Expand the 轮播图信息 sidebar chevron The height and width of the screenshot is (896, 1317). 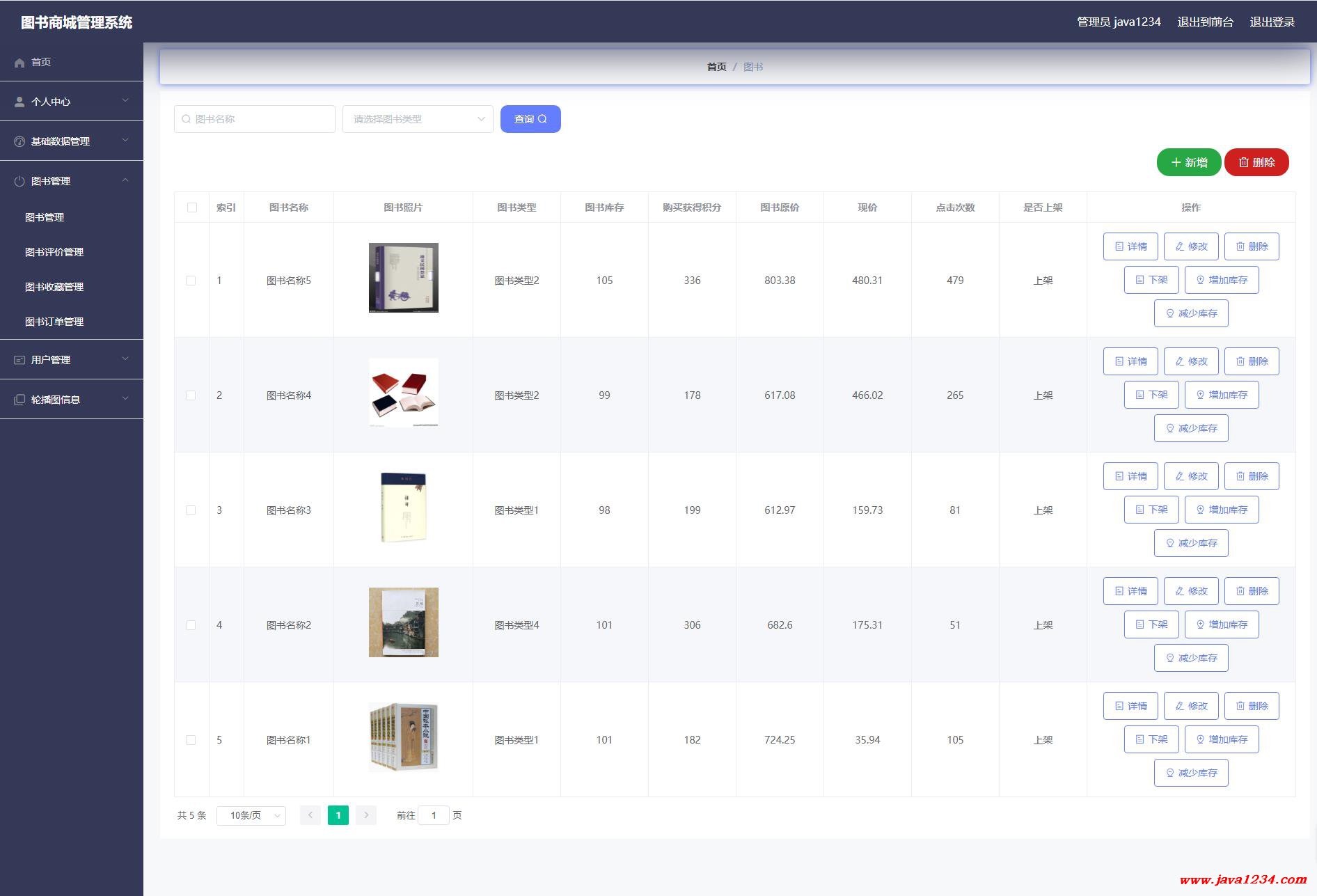pyautogui.click(x=125, y=399)
